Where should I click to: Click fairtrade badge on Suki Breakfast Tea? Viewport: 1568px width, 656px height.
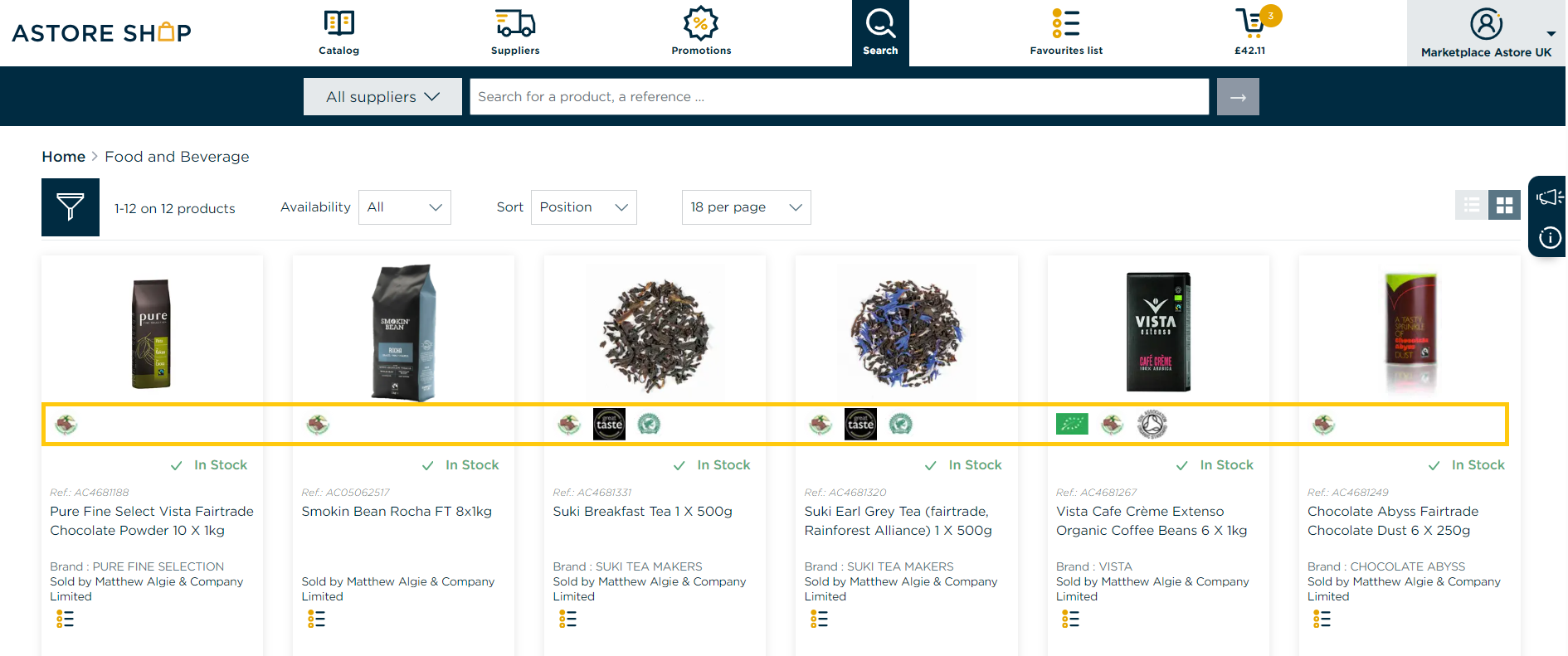[569, 425]
